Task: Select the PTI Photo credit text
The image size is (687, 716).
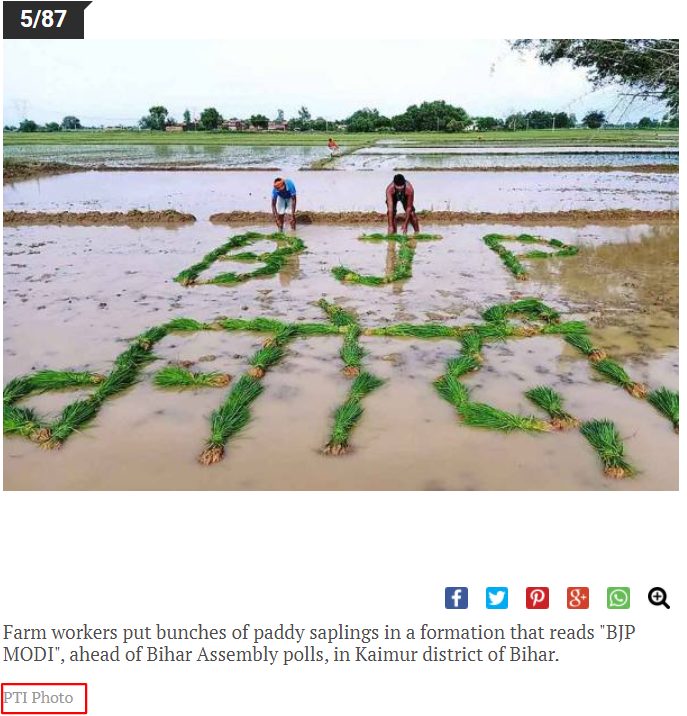Action: 38,698
